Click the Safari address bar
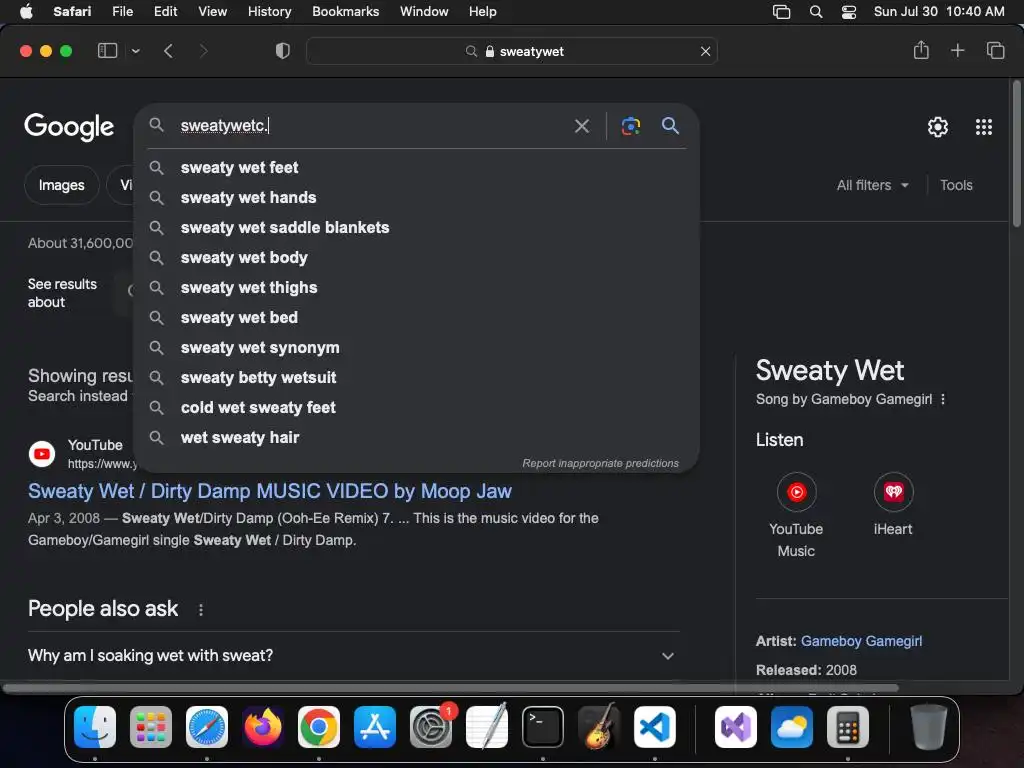The width and height of the screenshot is (1024, 768). pyautogui.click(x=511, y=51)
